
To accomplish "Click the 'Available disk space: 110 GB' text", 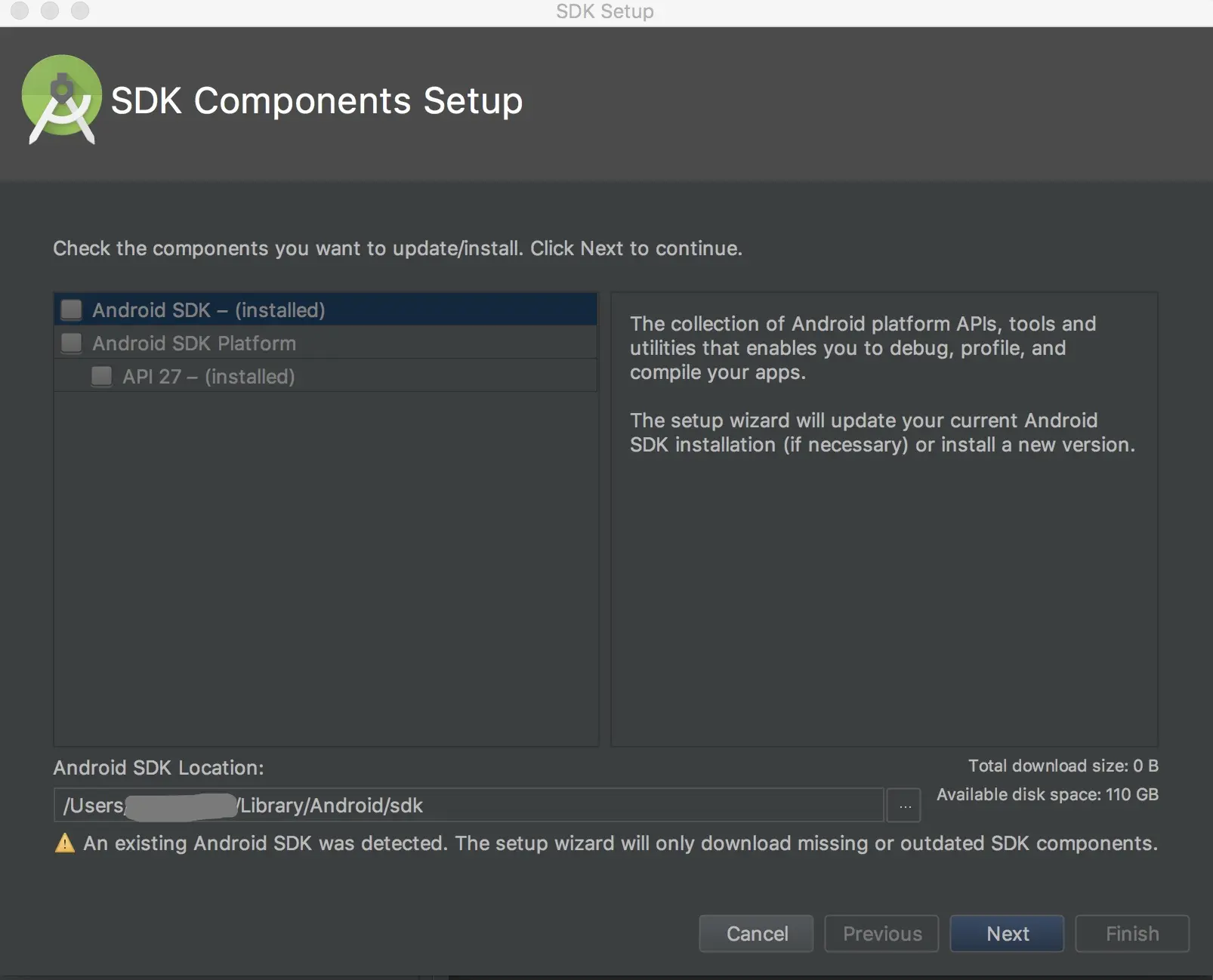I will point(1048,794).
